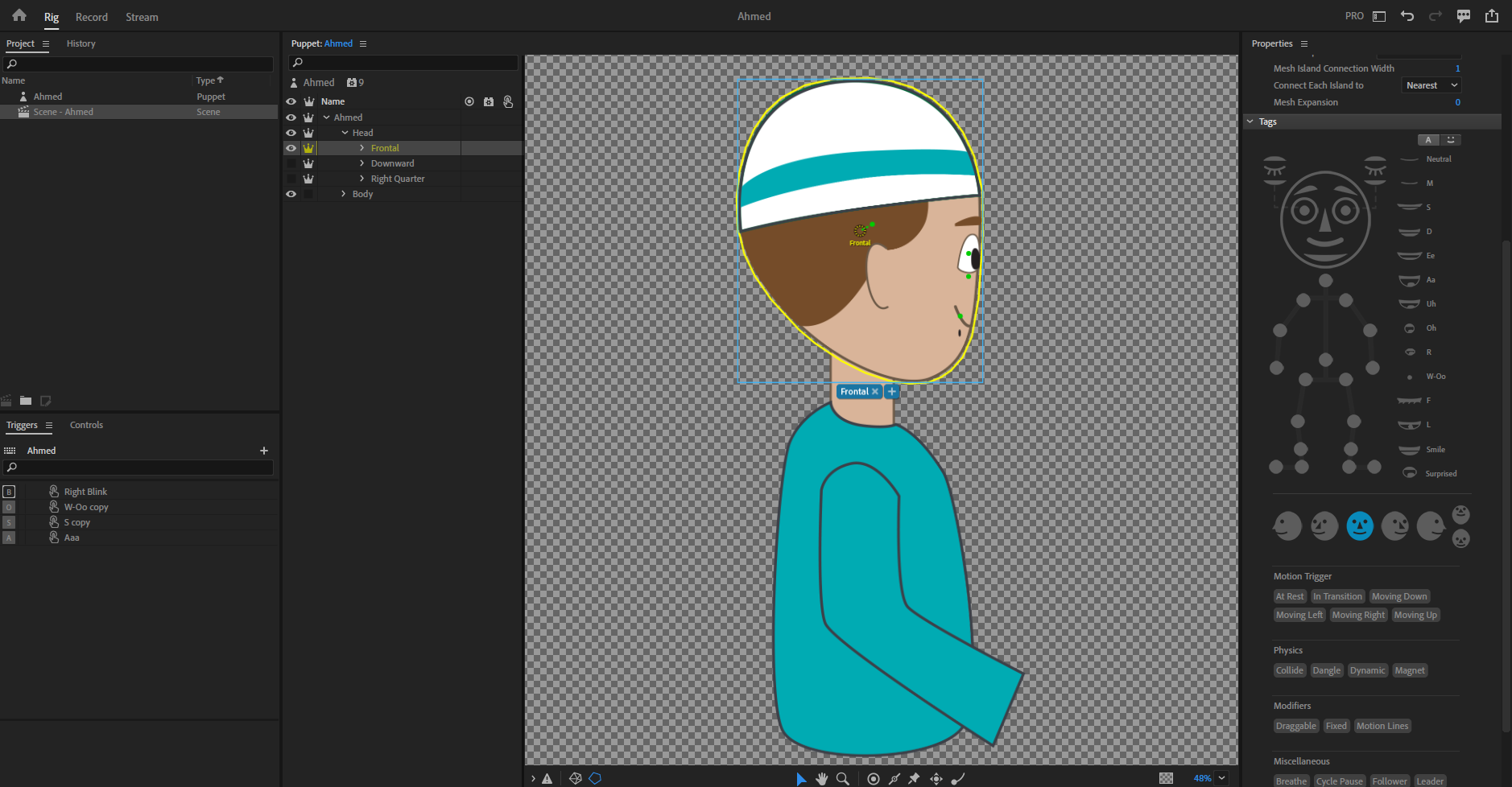Open the warning issues icon in status bar

547,778
